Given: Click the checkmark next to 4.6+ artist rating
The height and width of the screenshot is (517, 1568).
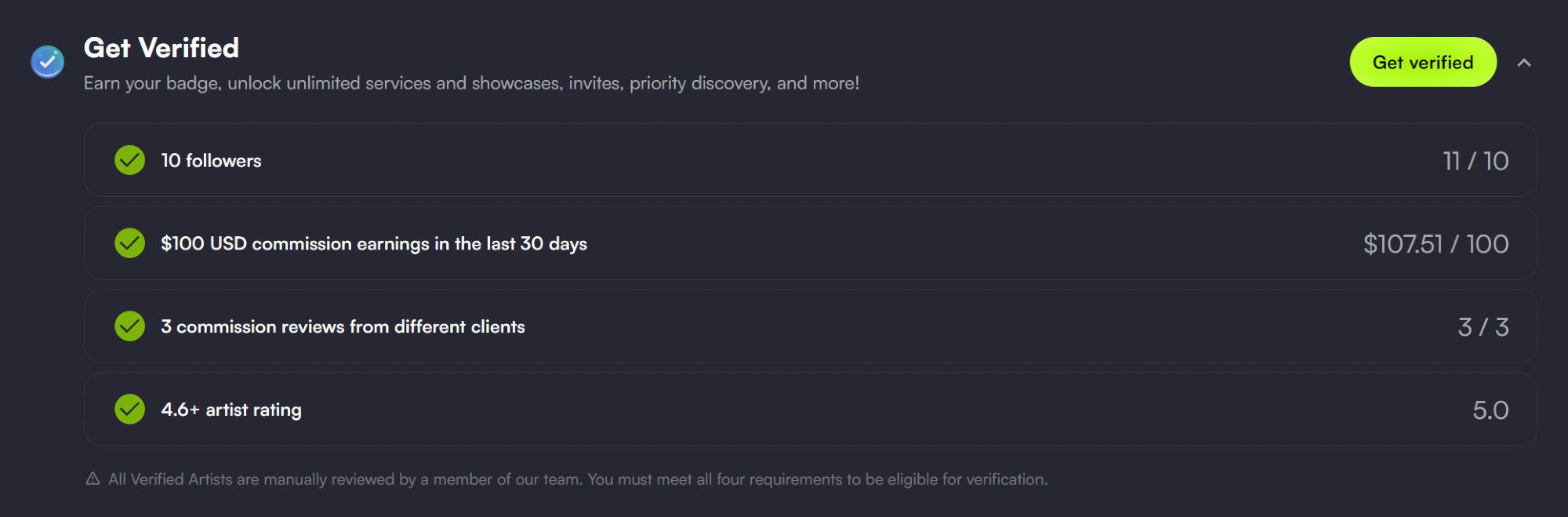Looking at the screenshot, I should tap(130, 410).
